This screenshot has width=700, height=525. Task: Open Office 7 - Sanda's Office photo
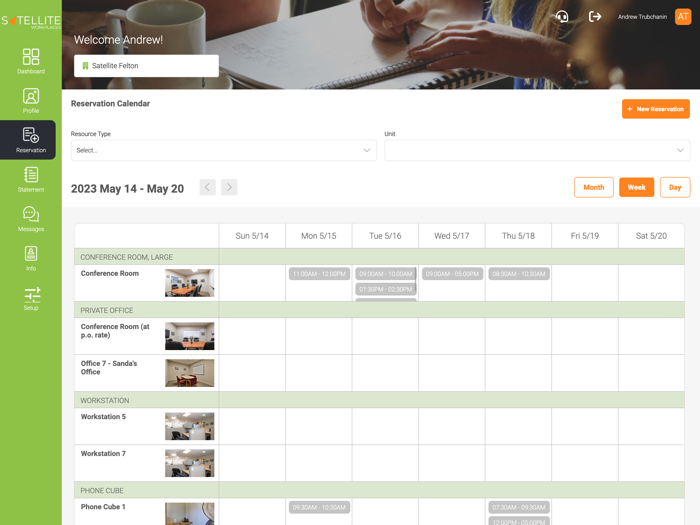point(190,373)
